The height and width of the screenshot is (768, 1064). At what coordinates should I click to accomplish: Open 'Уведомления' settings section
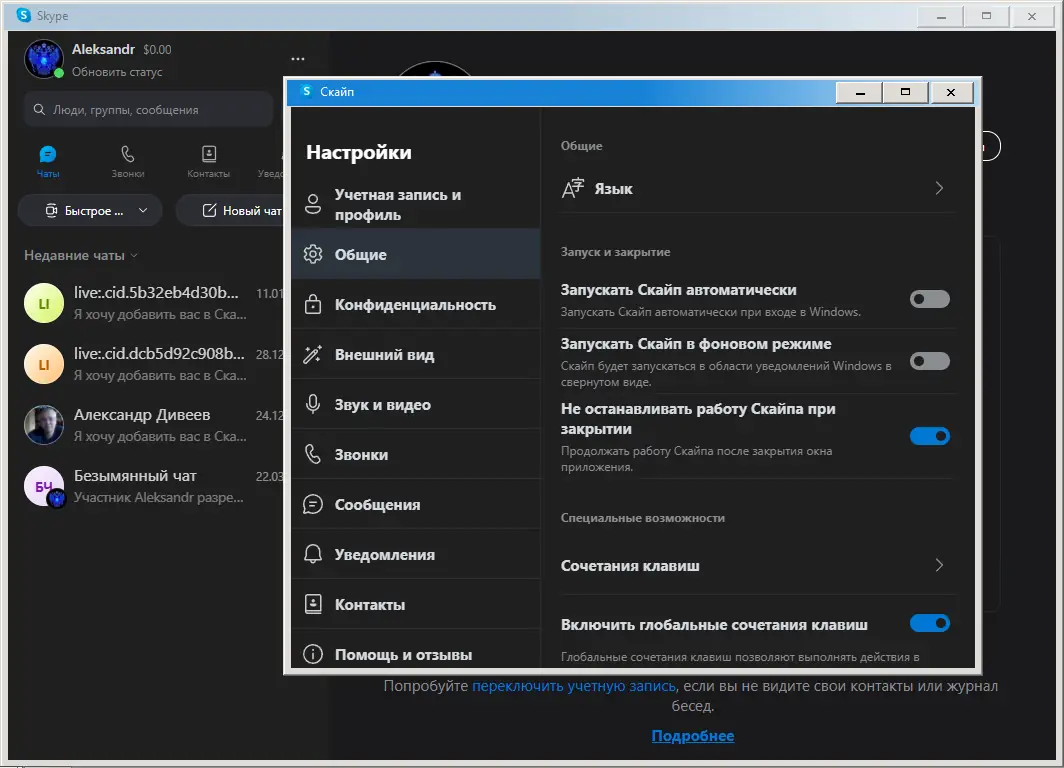(416, 554)
